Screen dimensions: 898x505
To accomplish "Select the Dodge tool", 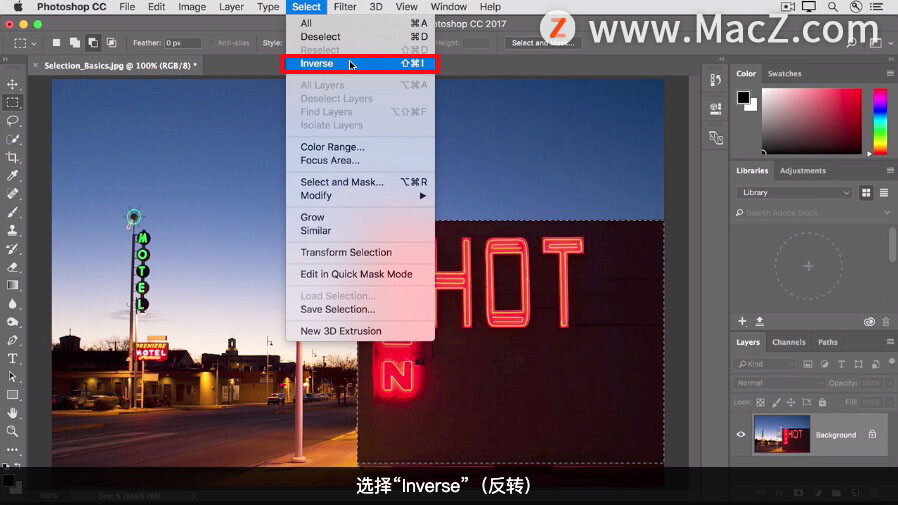I will [x=12, y=322].
